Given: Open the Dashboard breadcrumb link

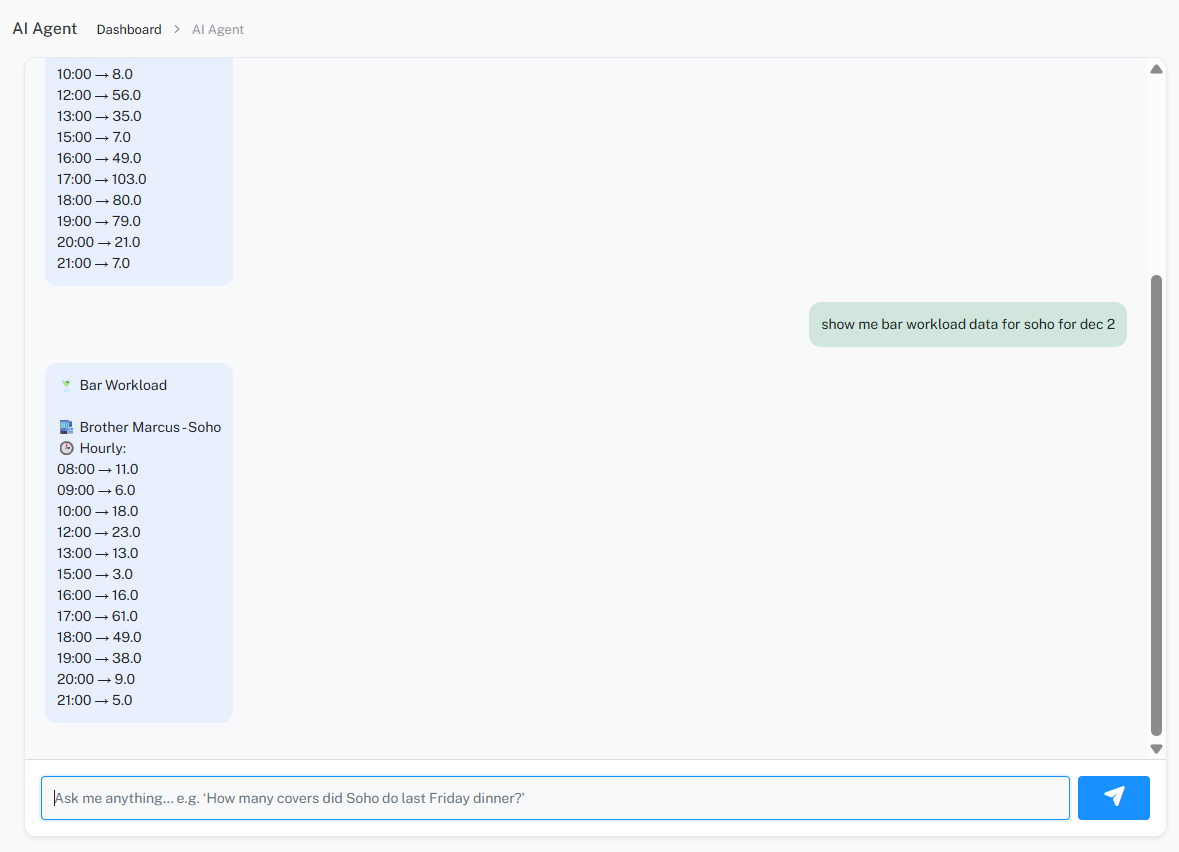Looking at the screenshot, I should 129,29.
